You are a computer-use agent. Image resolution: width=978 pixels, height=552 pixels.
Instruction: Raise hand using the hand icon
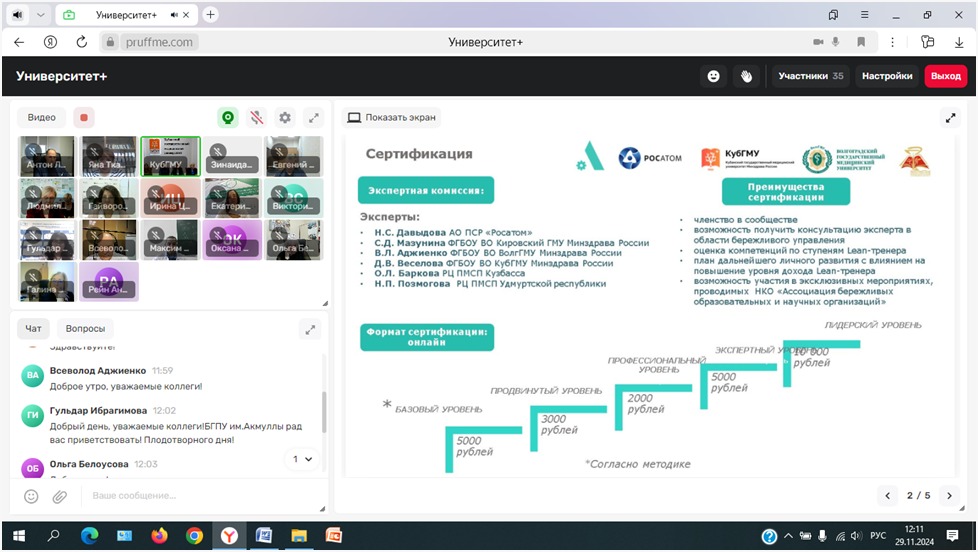pyautogui.click(x=746, y=76)
